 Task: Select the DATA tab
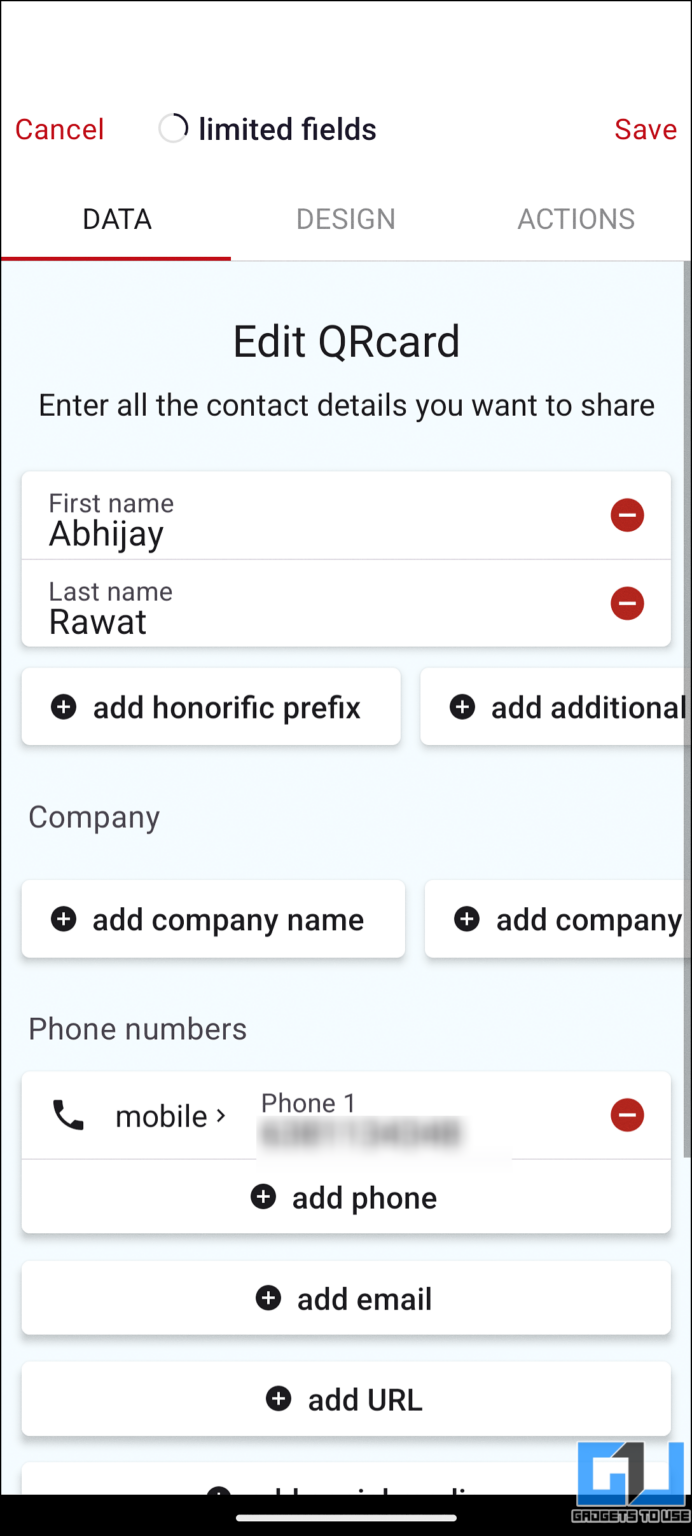tap(116, 219)
